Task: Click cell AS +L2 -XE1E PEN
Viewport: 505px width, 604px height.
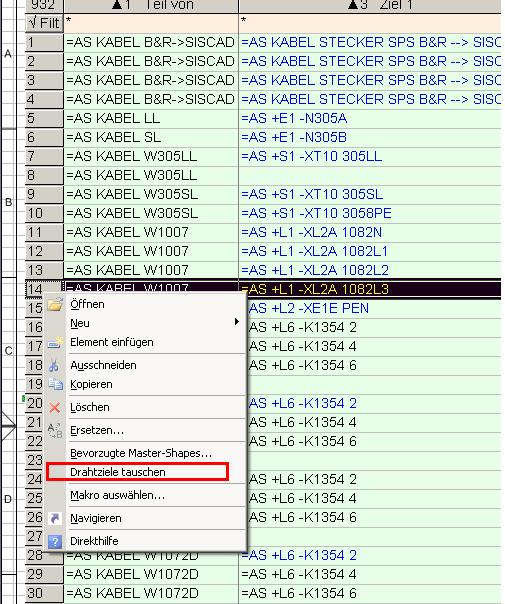Action: pyautogui.click(x=374, y=308)
